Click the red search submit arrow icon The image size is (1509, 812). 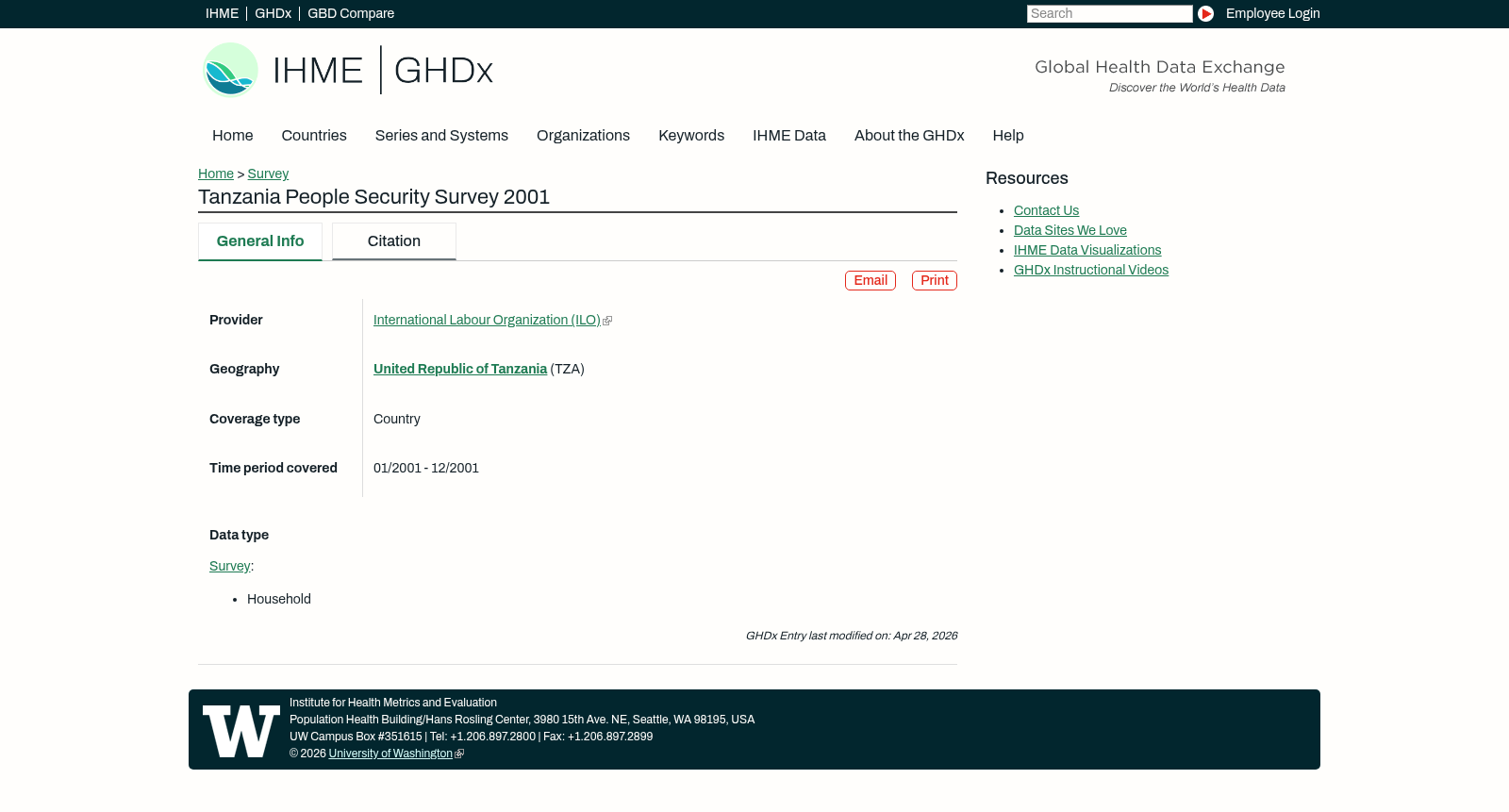click(x=1205, y=14)
